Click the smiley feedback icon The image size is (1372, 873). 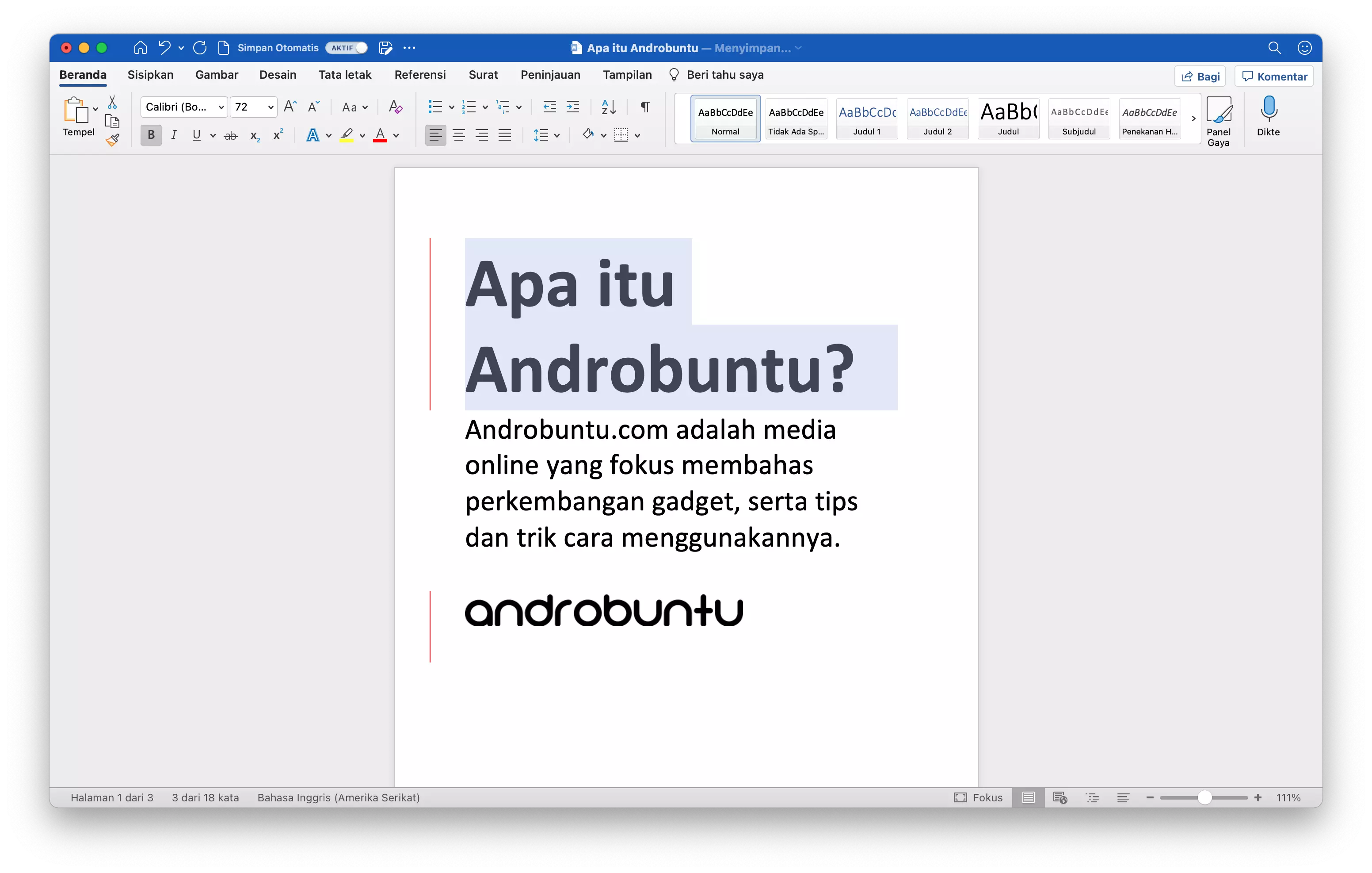pyautogui.click(x=1305, y=48)
